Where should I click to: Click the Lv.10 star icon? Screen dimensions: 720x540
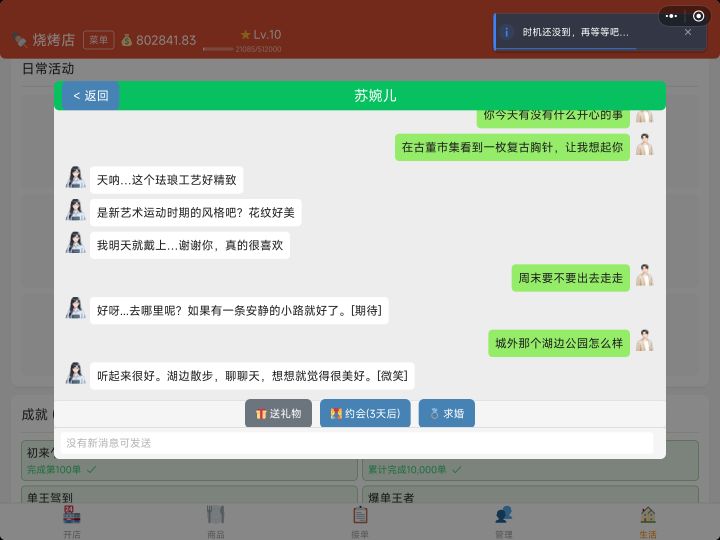click(x=246, y=34)
